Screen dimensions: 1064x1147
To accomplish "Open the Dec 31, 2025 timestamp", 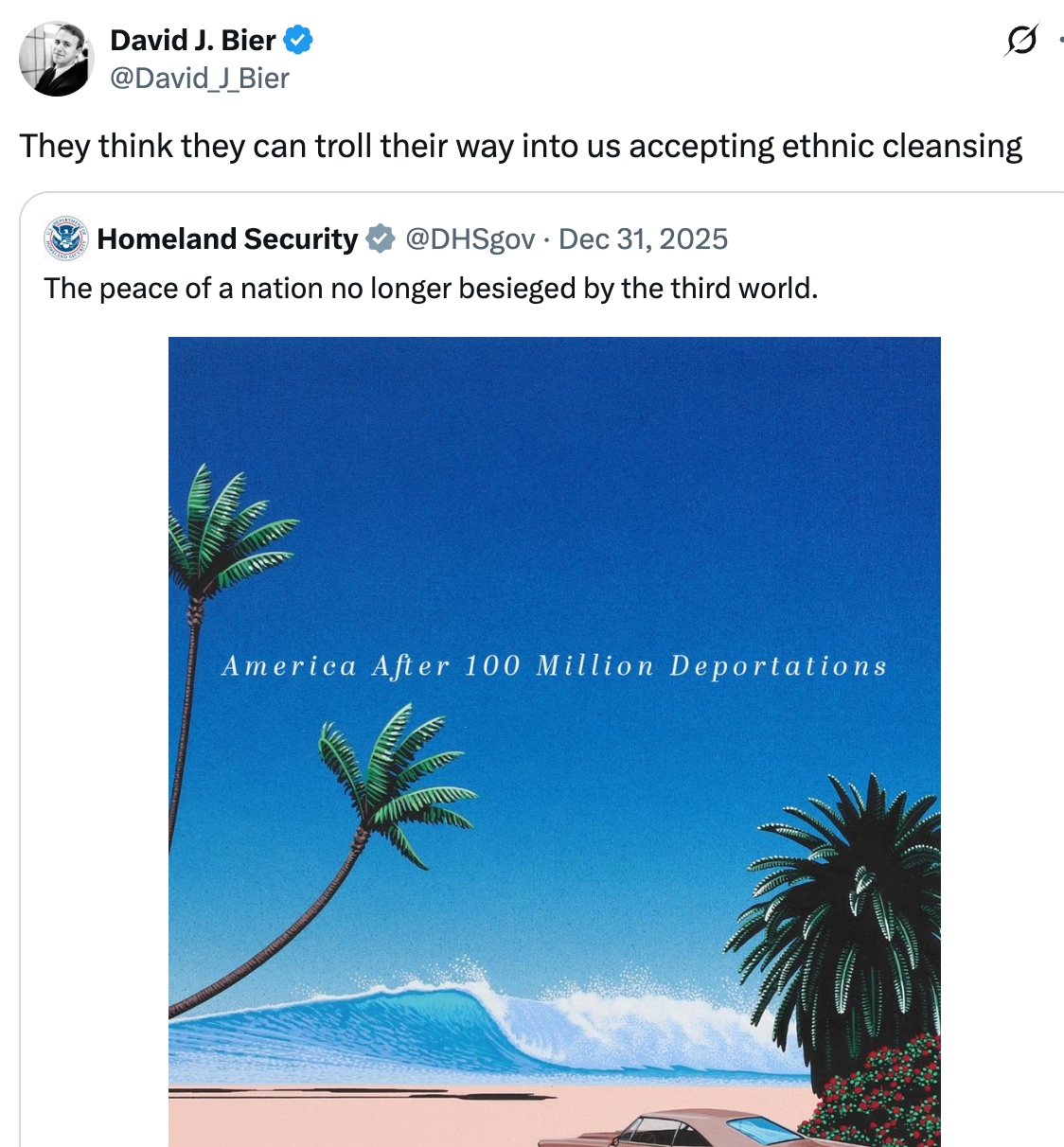I will tap(644, 239).
